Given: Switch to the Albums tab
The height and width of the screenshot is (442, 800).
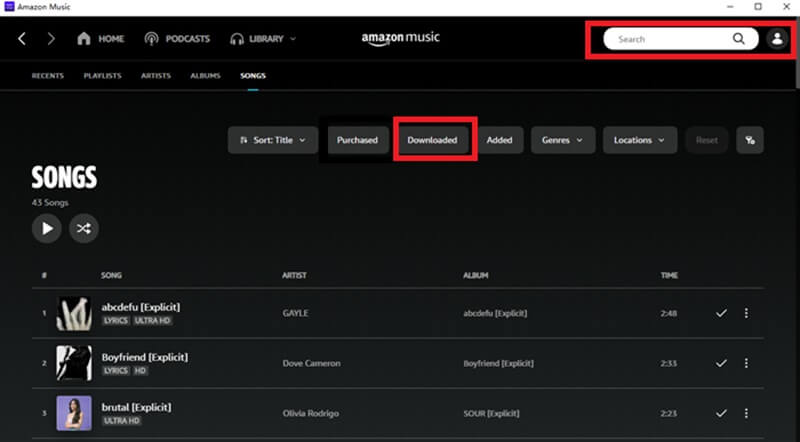Looking at the screenshot, I should tap(205, 76).
